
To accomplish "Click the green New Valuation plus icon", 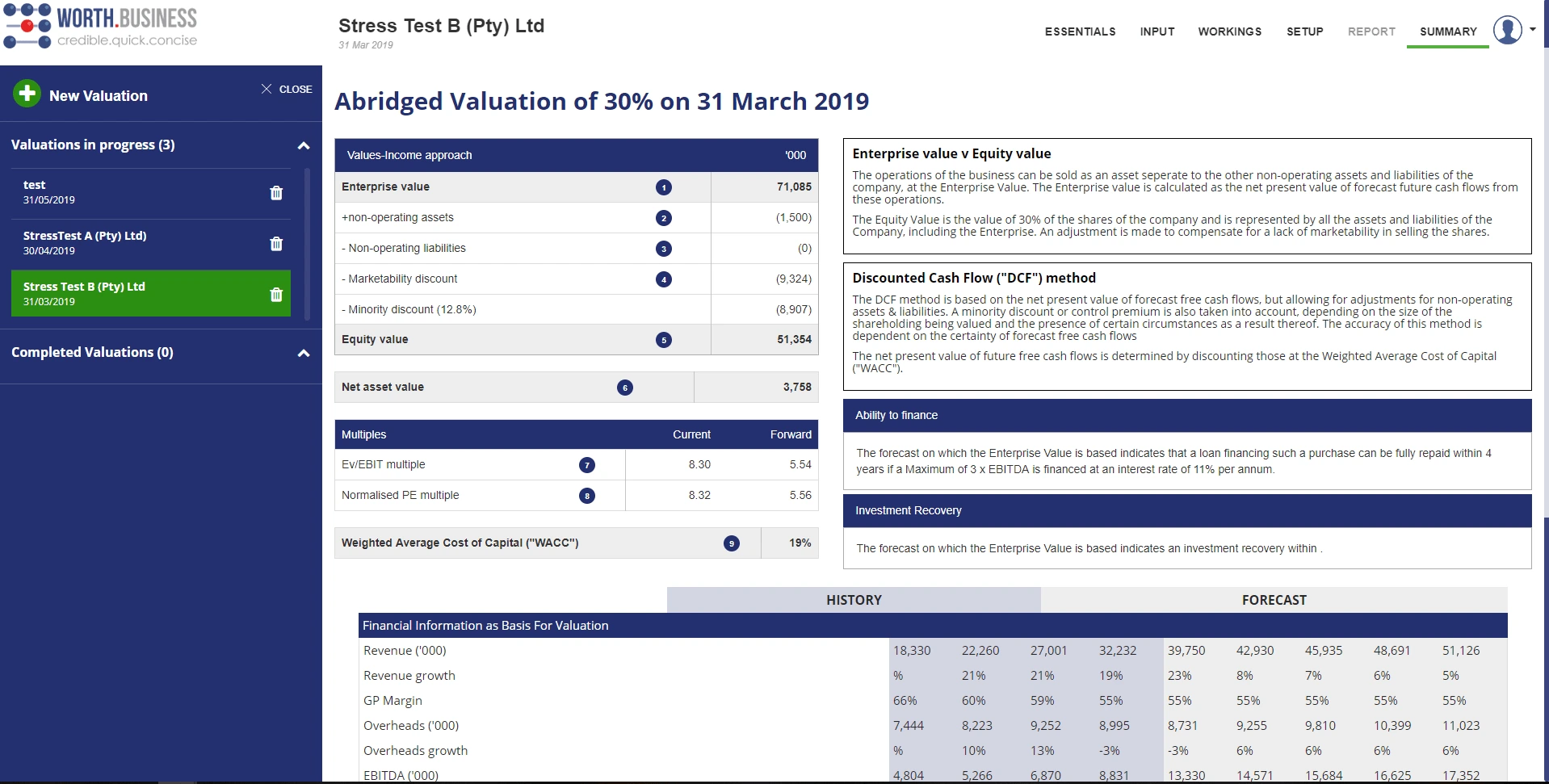I will pyautogui.click(x=27, y=94).
